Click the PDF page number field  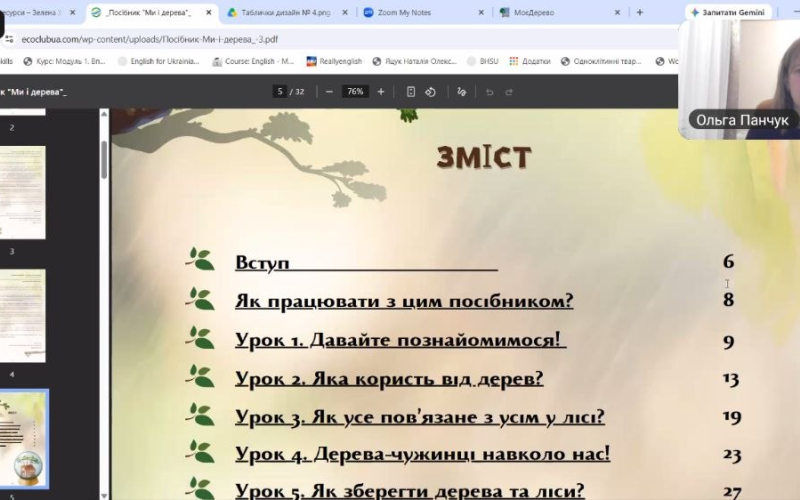280,92
